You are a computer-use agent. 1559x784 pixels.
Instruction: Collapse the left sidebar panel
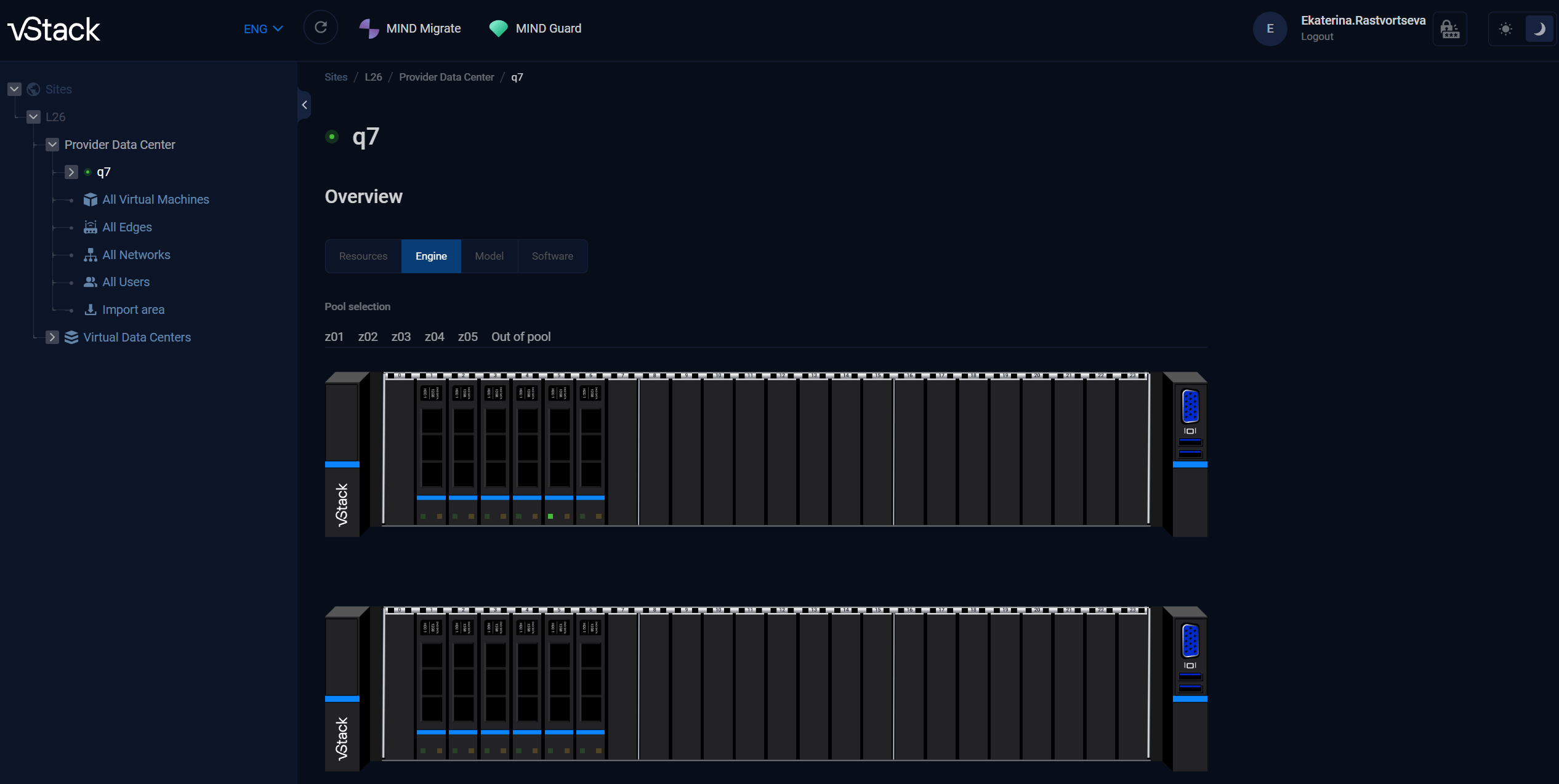tap(304, 105)
